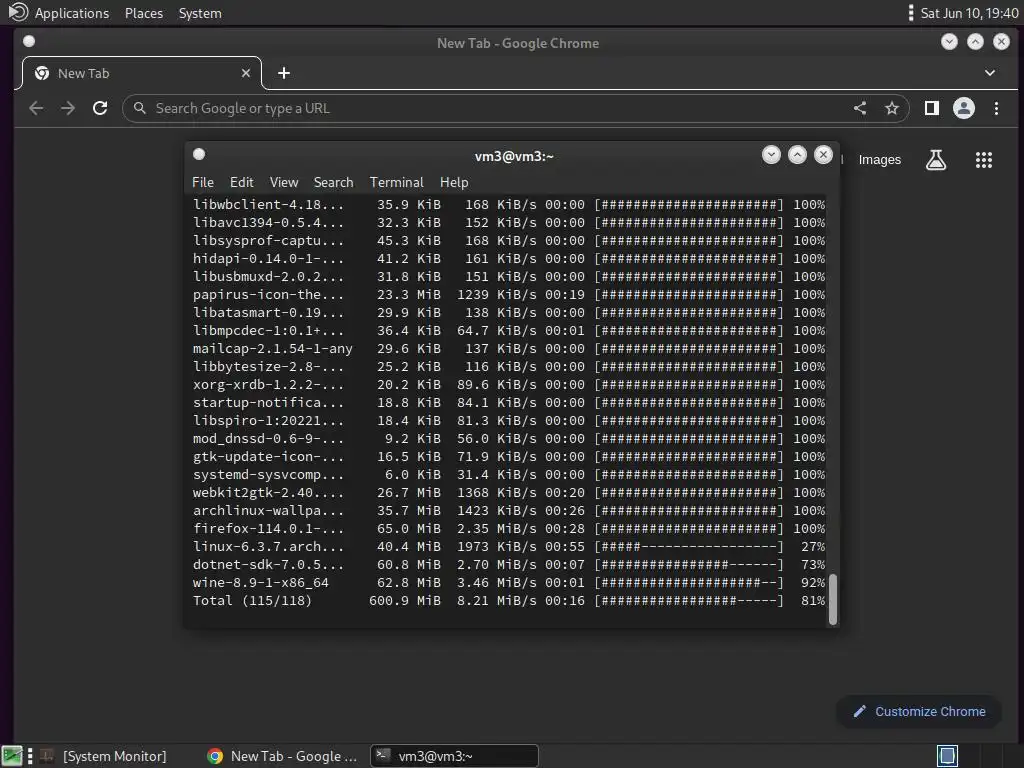Select mailcap-2.1.54-1-any text
This screenshot has width=1024, height=768.
[x=272, y=349]
